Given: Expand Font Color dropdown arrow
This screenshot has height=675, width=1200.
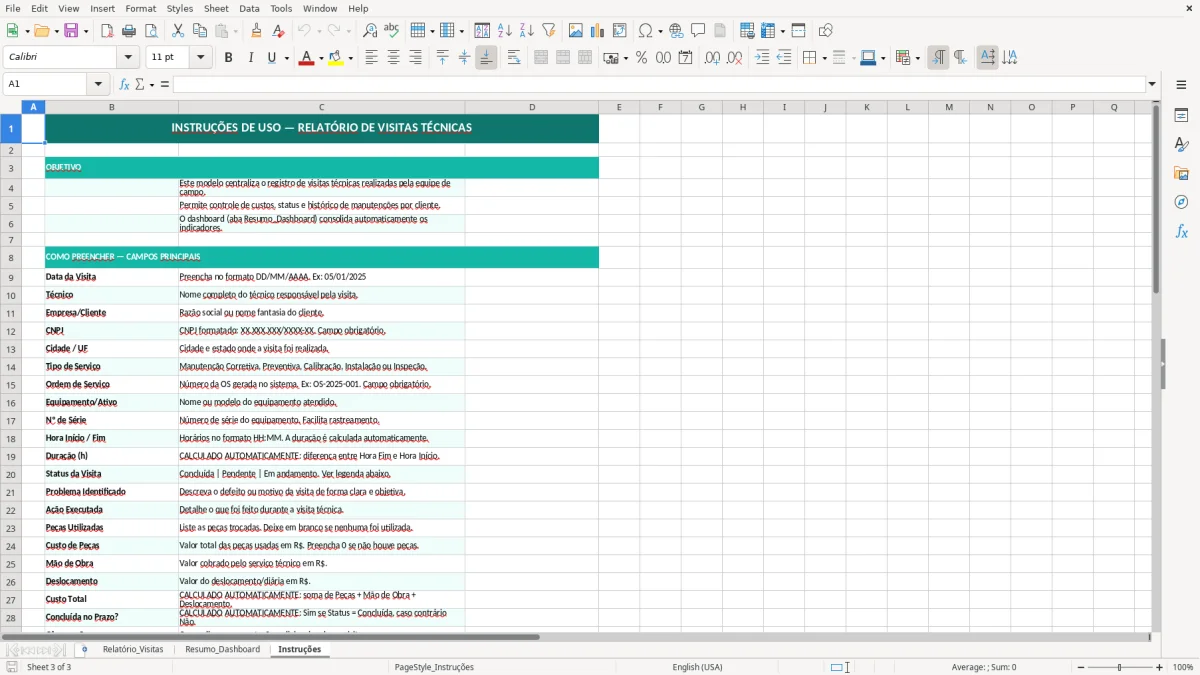Looking at the screenshot, I should click(x=320, y=58).
